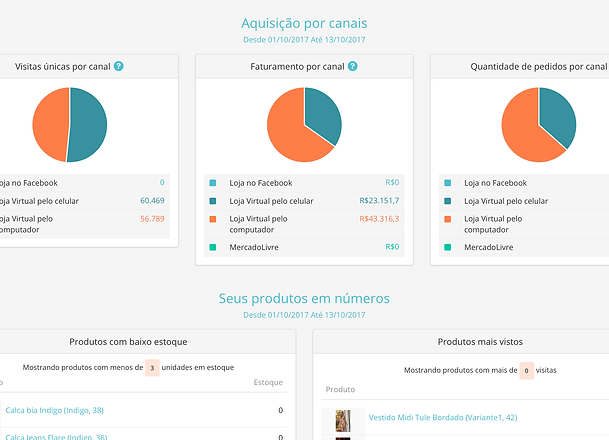
Task: Click the Produtos mais vistos panel title
Action: click(480, 342)
